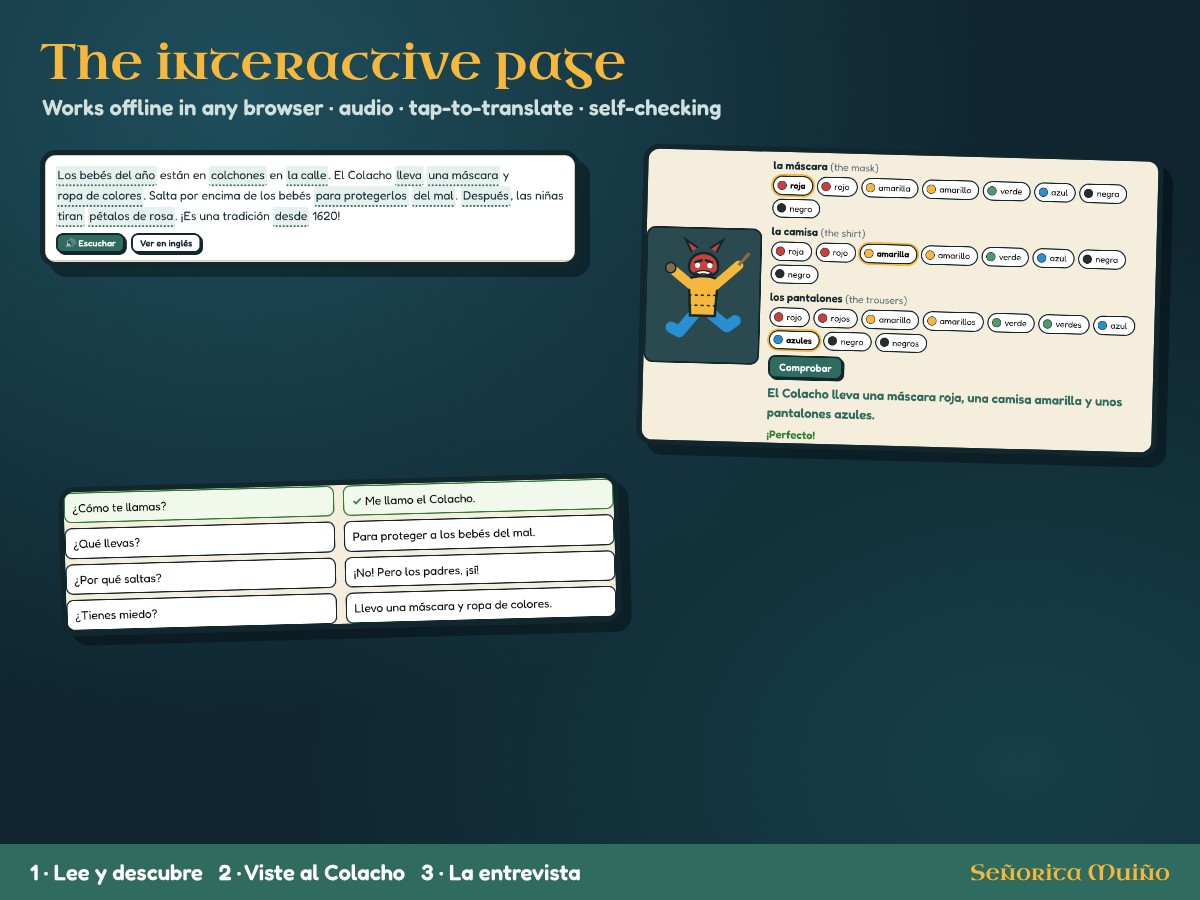Select 'negra' for la máscara

pos(1103,194)
